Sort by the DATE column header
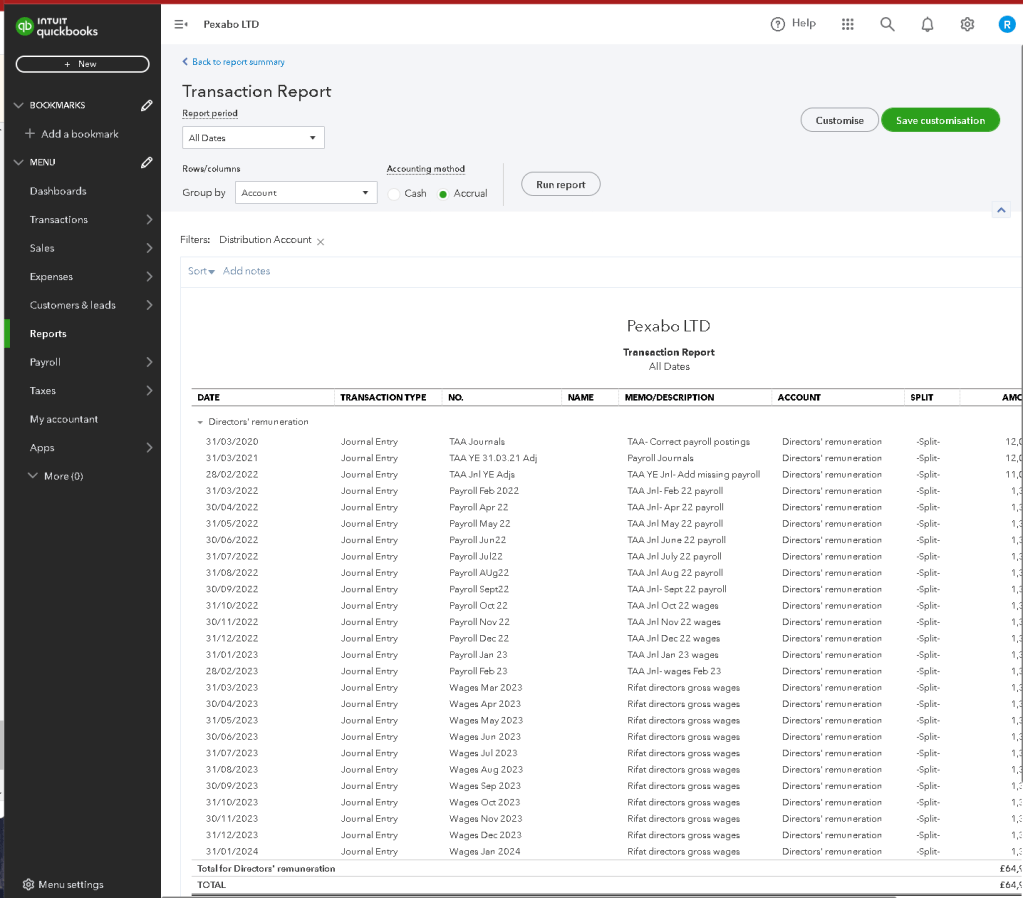1023x898 pixels. click(x=209, y=397)
